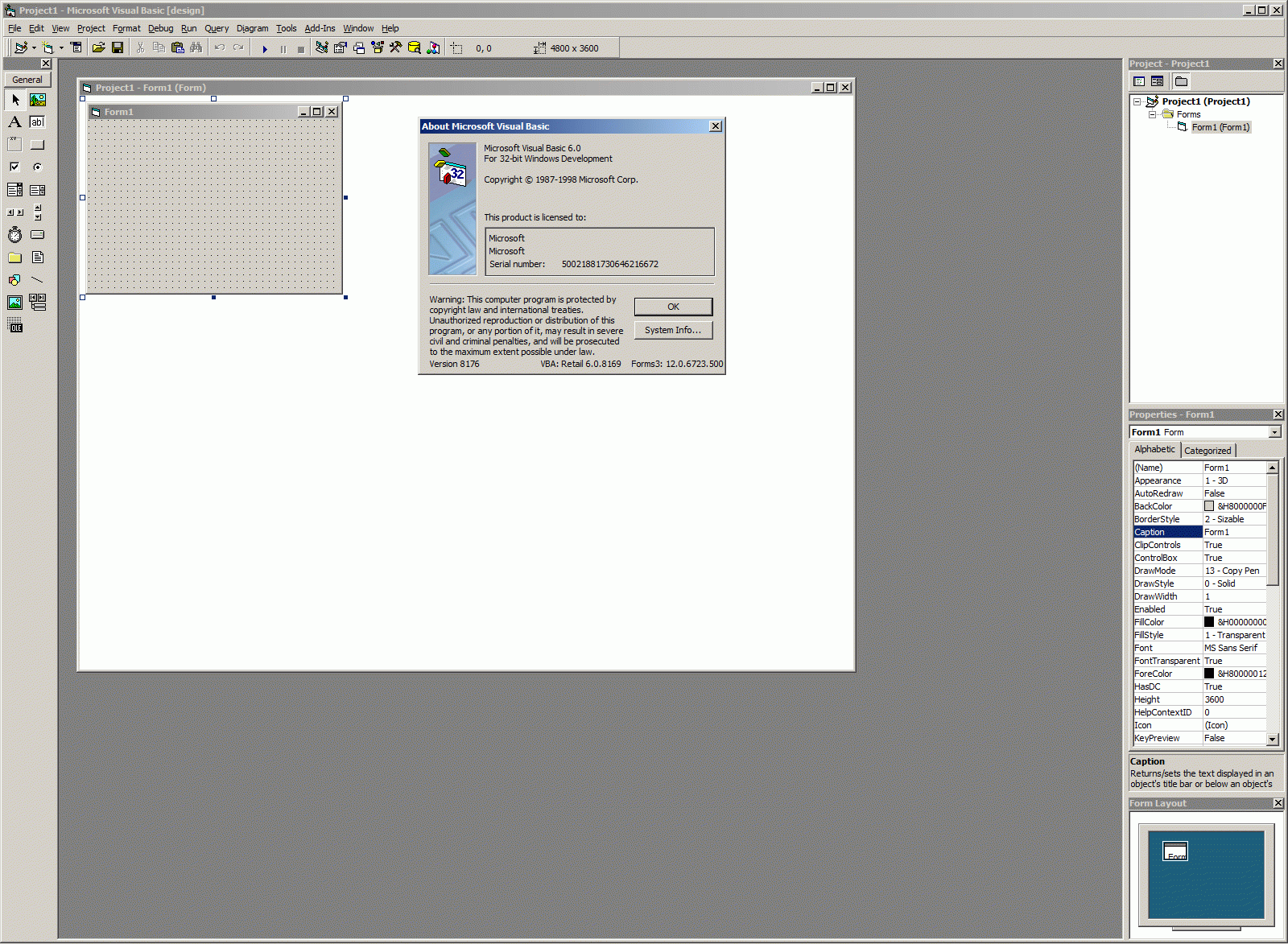Switch to the Alphabetic properties tab
The height and width of the screenshot is (944, 1288).
coord(1154,449)
